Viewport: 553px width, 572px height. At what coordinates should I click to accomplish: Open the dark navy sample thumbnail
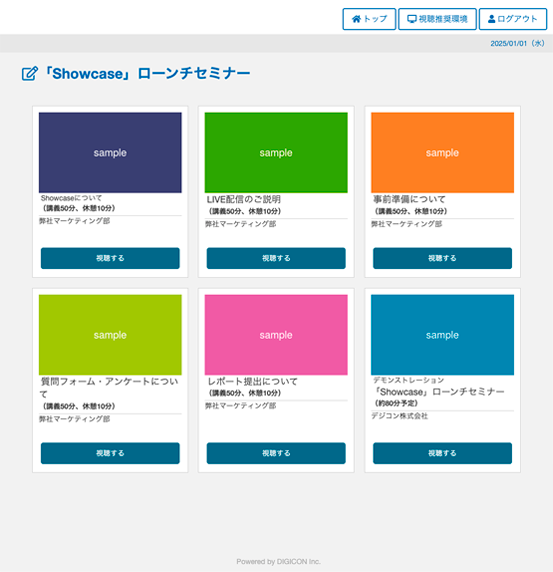pyautogui.click(x=110, y=152)
